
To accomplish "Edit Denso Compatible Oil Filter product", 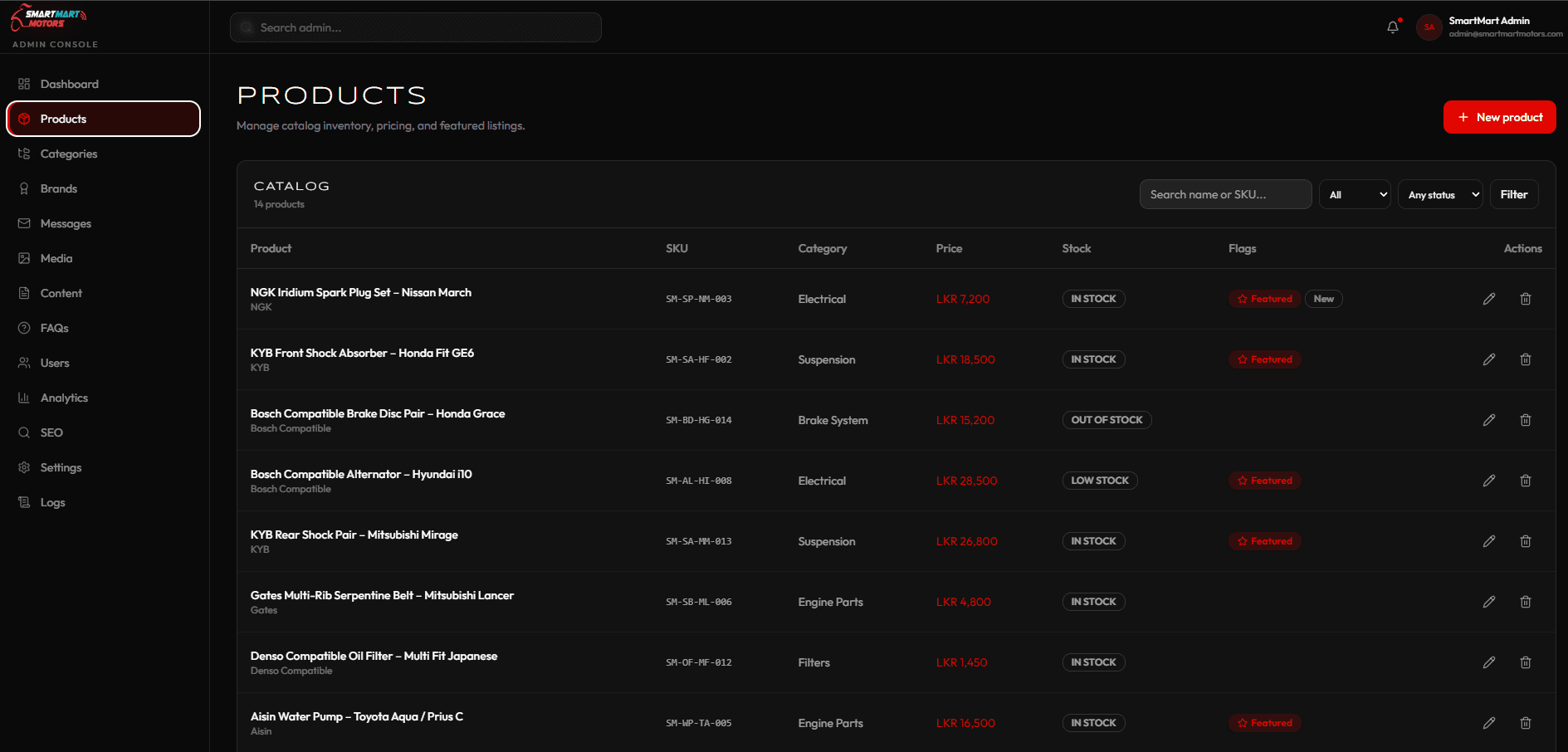I will [1489, 662].
